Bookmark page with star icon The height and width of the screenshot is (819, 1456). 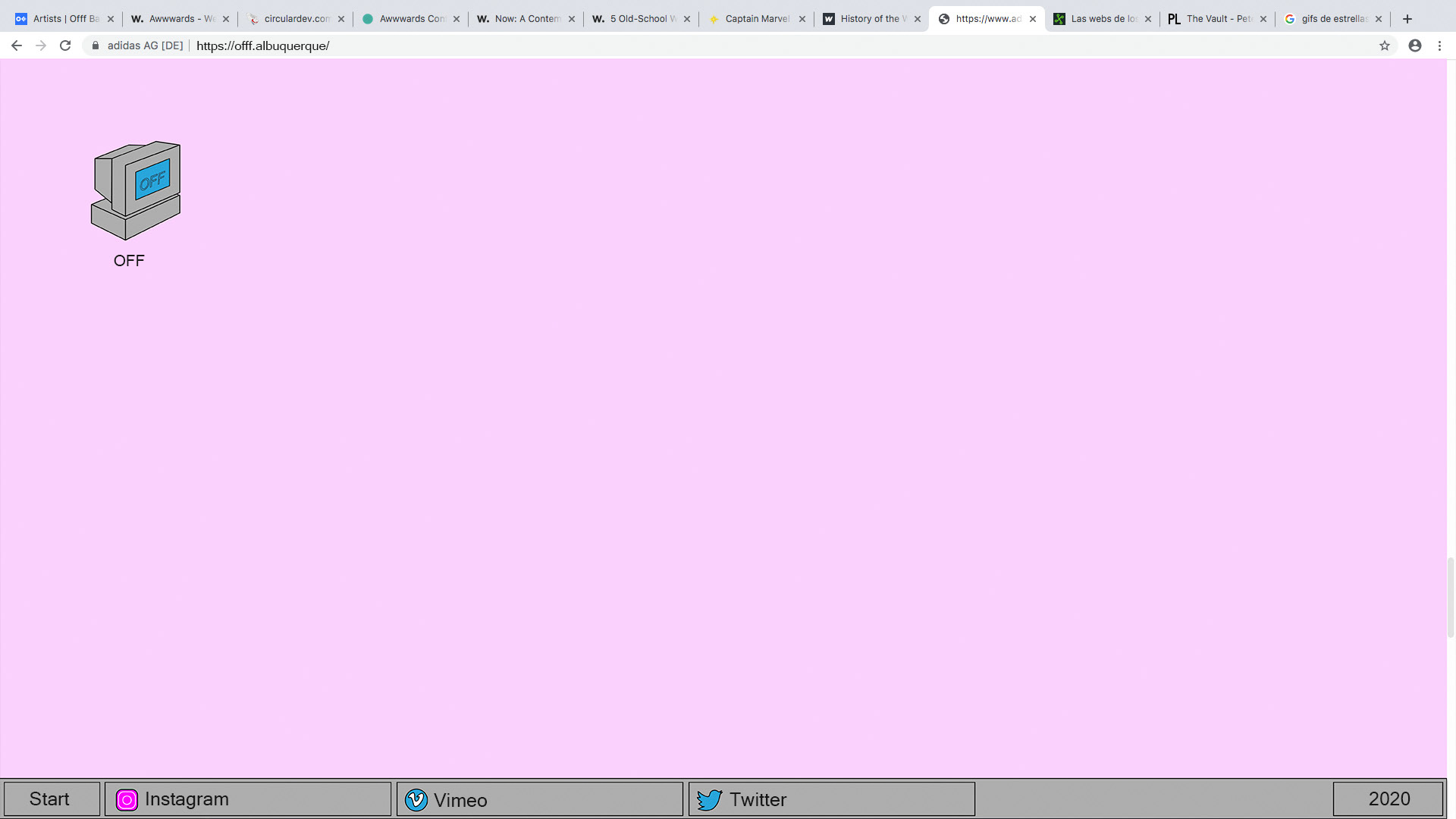coord(1385,45)
